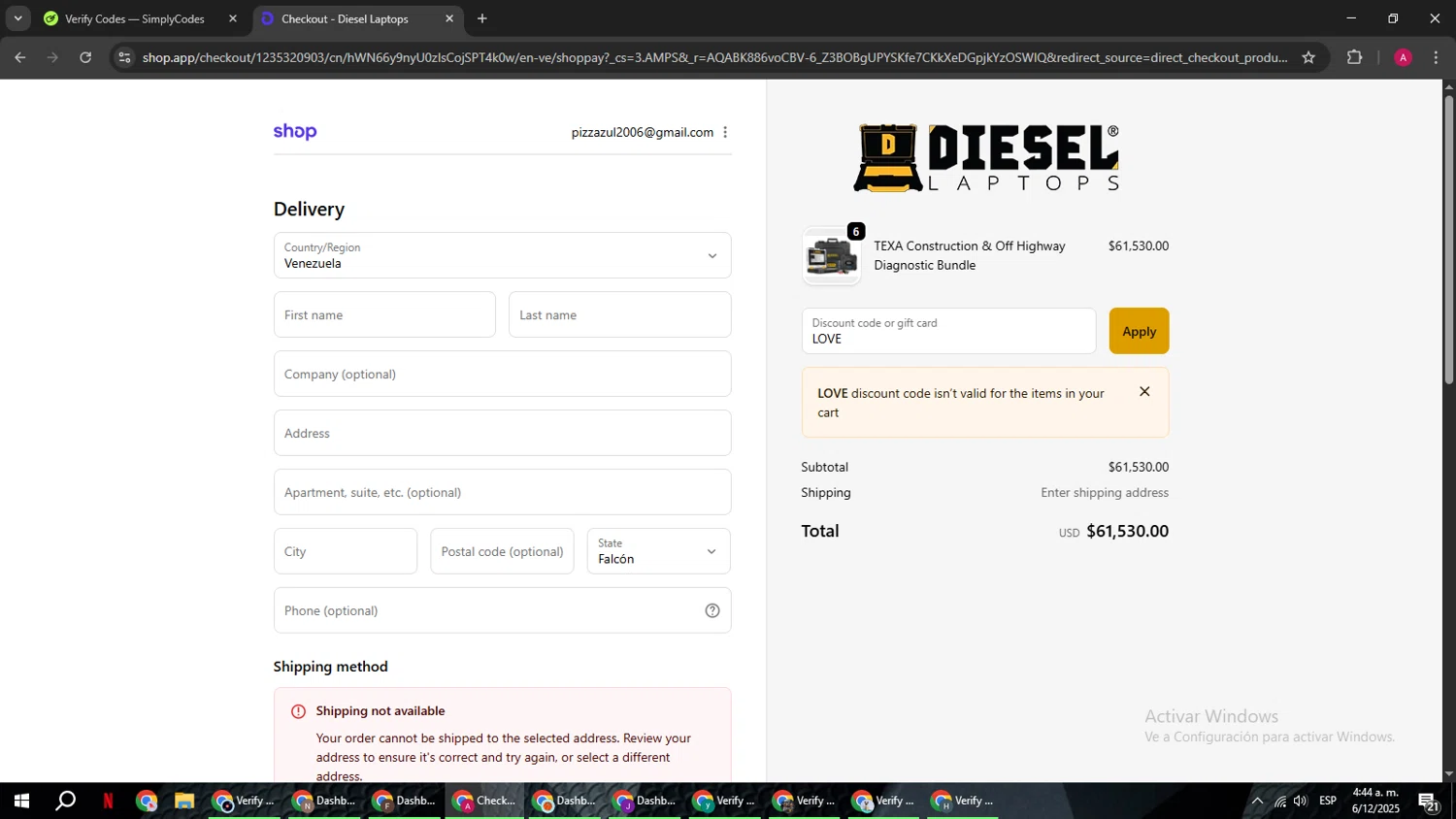Close the Checkout - Diesel Laptops tab
The image size is (1456, 819).
click(449, 18)
